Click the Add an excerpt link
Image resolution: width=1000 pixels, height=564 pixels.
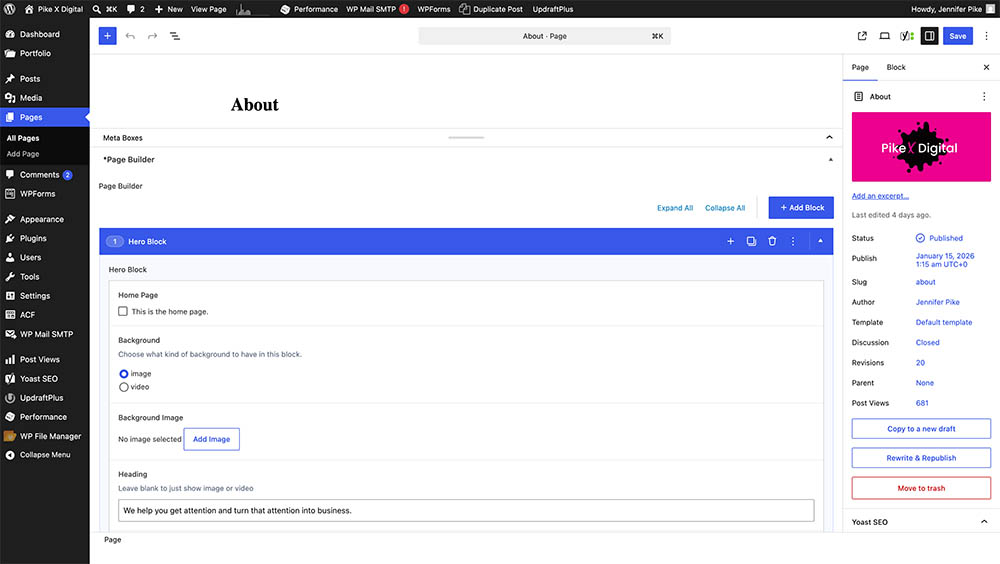(x=880, y=196)
